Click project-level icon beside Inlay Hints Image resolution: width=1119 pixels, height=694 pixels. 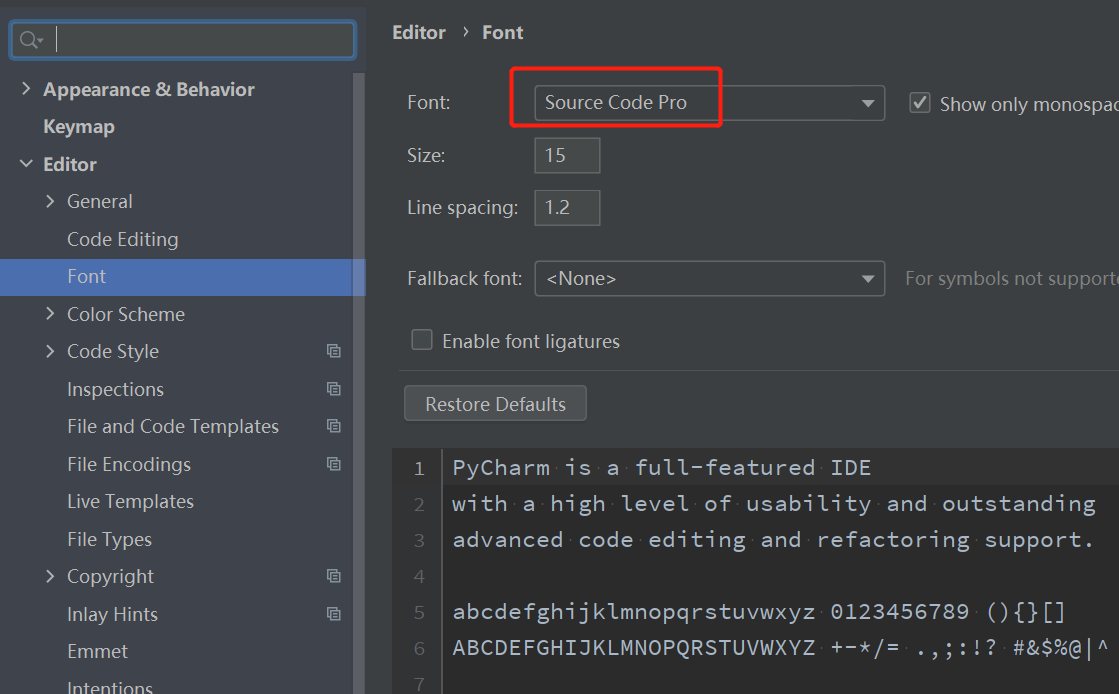tap(334, 614)
